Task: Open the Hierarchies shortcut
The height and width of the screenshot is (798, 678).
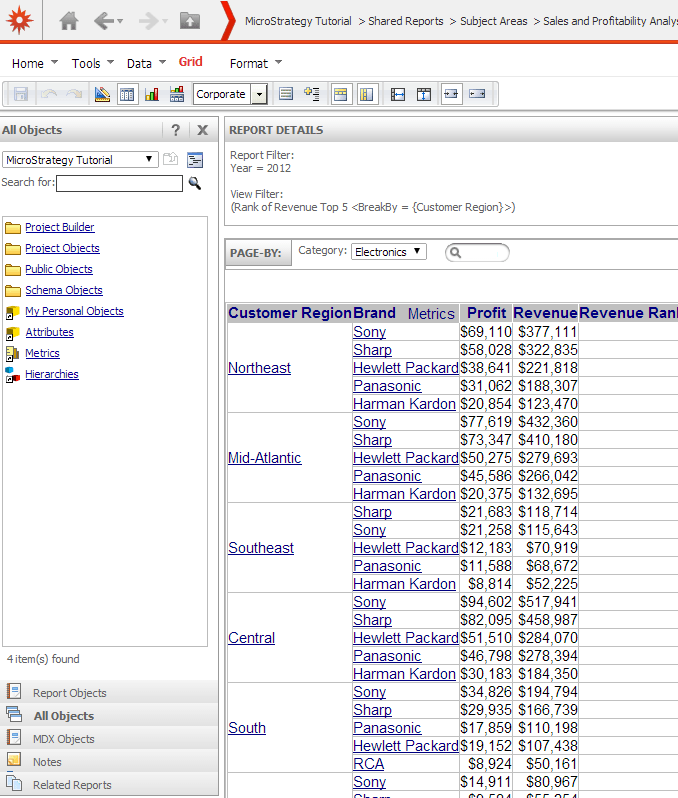Action: pyautogui.click(x=51, y=374)
